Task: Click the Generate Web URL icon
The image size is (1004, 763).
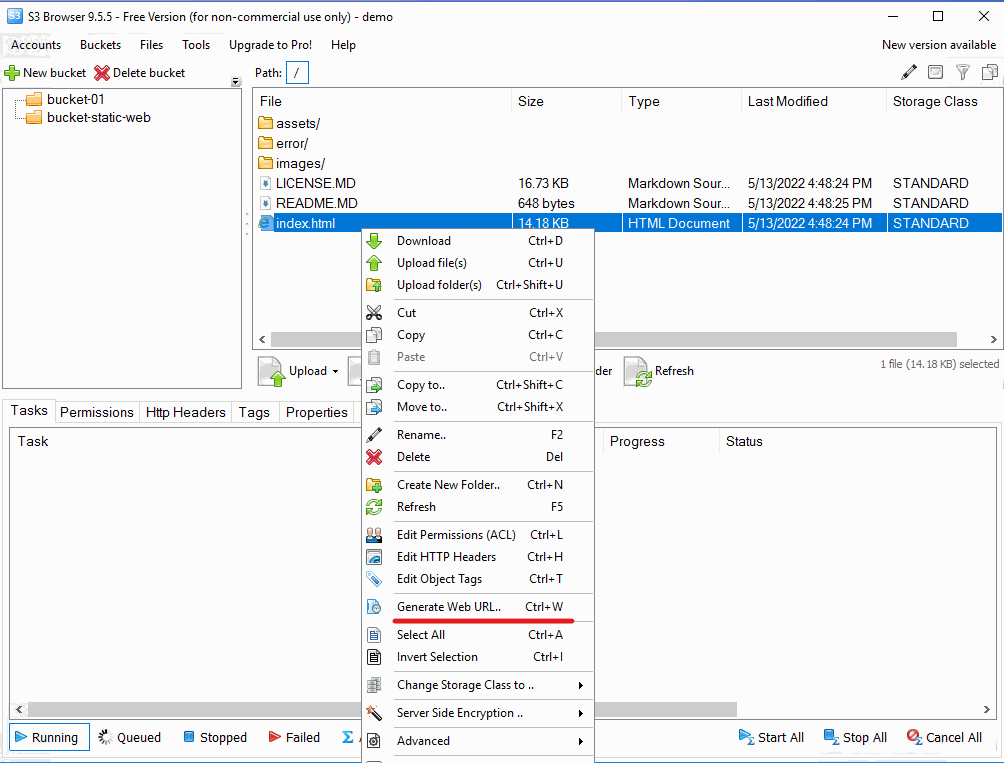Action: pyautogui.click(x=374, y=607)
